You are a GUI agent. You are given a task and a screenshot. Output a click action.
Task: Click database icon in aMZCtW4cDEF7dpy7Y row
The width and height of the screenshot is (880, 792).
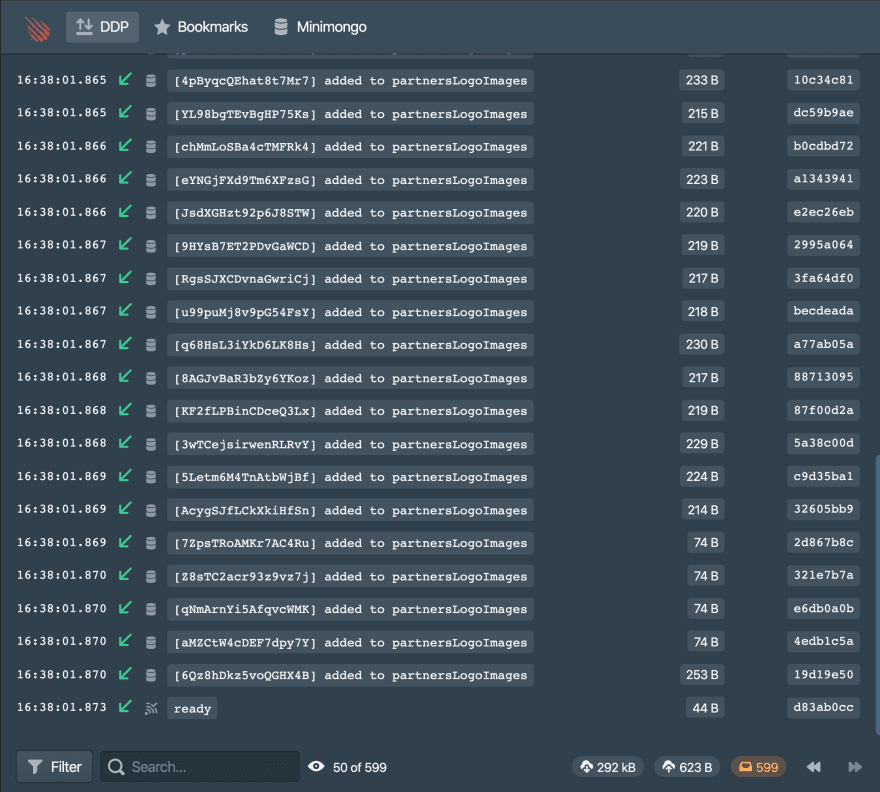coord(151,642)
